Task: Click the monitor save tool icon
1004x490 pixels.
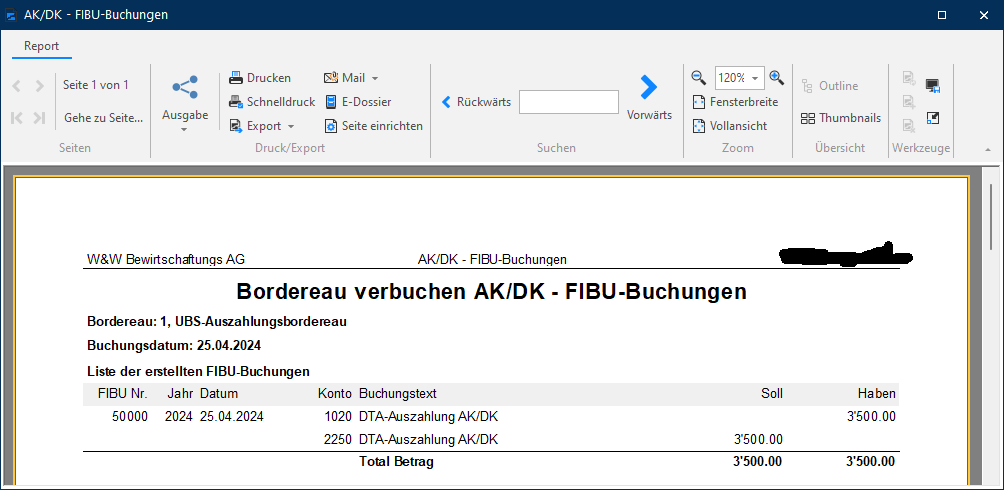Action: pos(933,86)
